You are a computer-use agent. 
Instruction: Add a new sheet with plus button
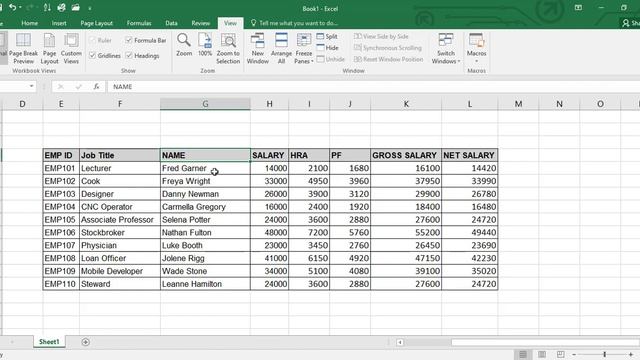(85, 342)
